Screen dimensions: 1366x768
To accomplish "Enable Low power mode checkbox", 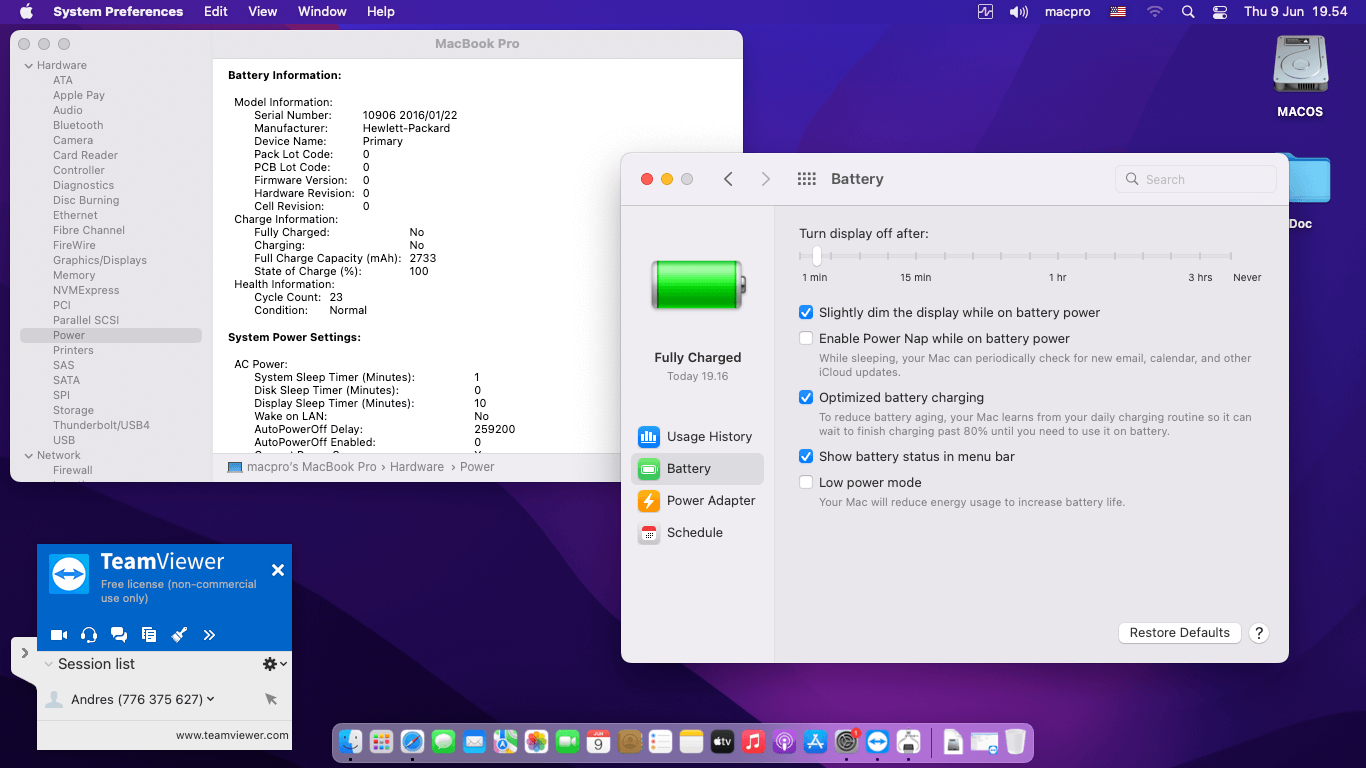I will pyautogui.click(x=806, y=482).
